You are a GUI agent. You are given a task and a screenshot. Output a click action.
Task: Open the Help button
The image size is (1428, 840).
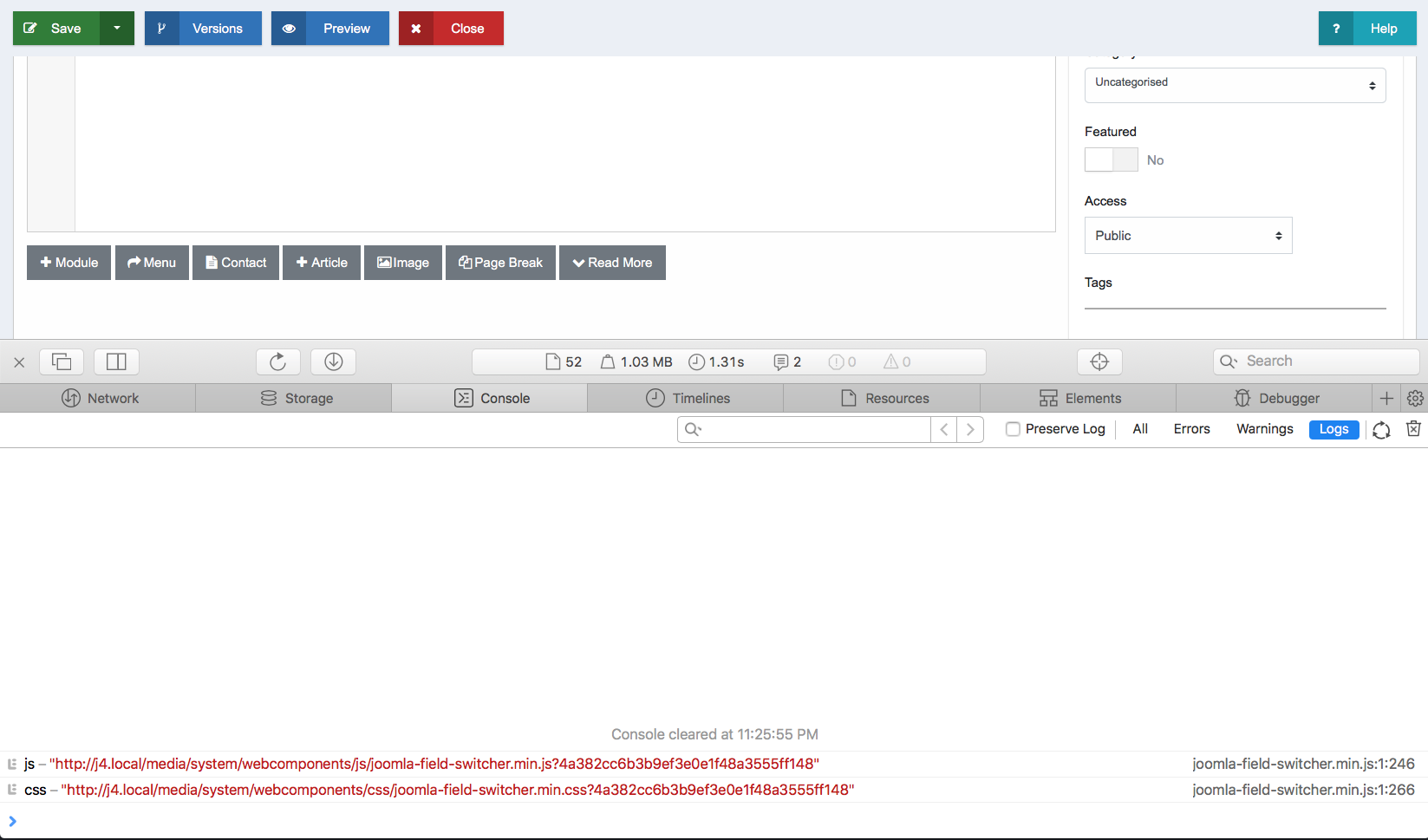coord(1367,28)
